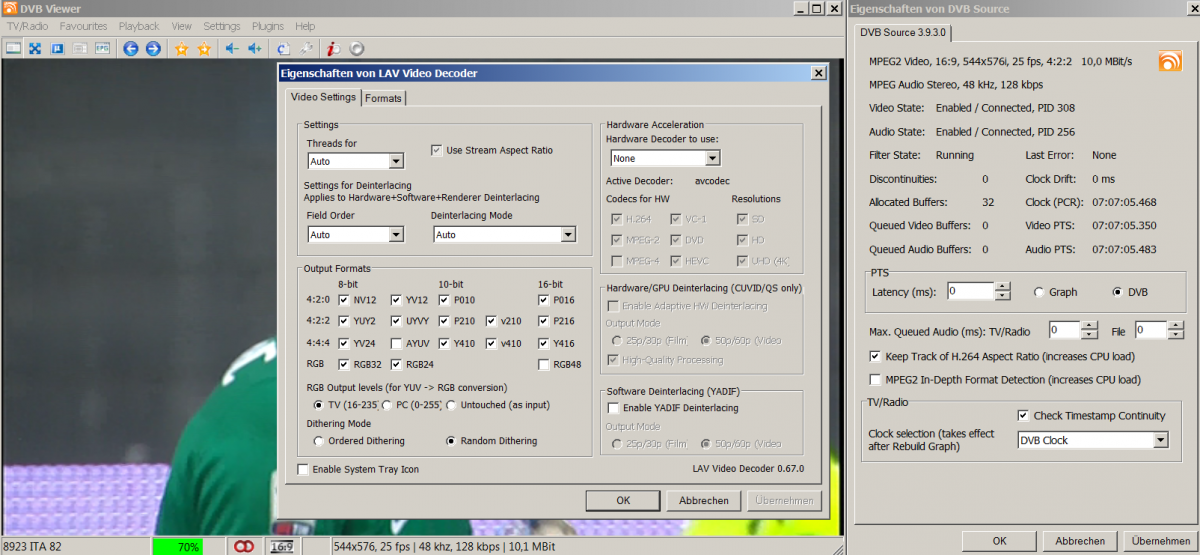Click the blue forward arrow icon
Viewport: 1200px width, 555px height.
point(153,48)
